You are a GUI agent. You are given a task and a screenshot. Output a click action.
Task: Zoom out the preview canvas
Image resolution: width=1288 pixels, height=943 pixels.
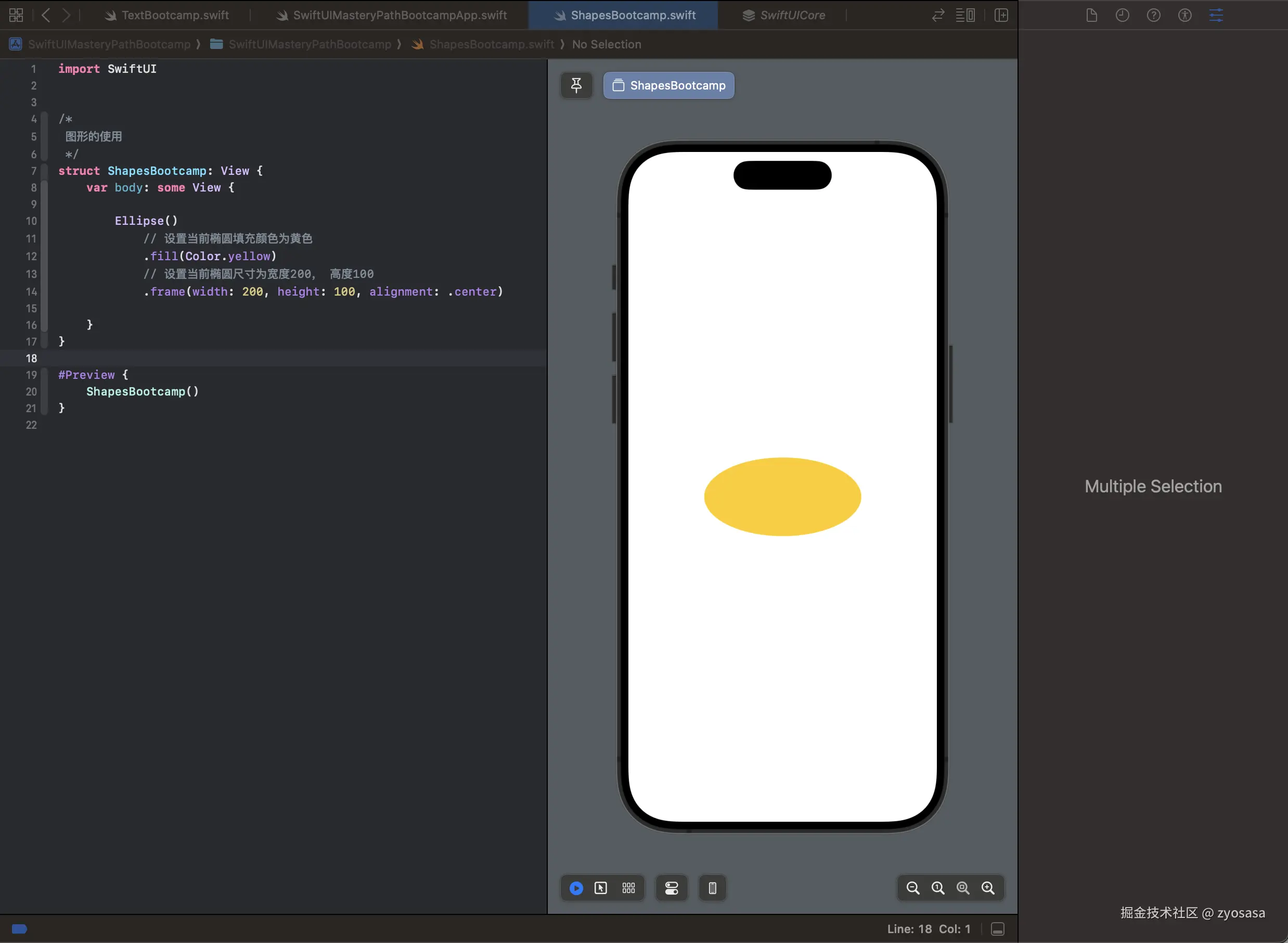point(912,888)
